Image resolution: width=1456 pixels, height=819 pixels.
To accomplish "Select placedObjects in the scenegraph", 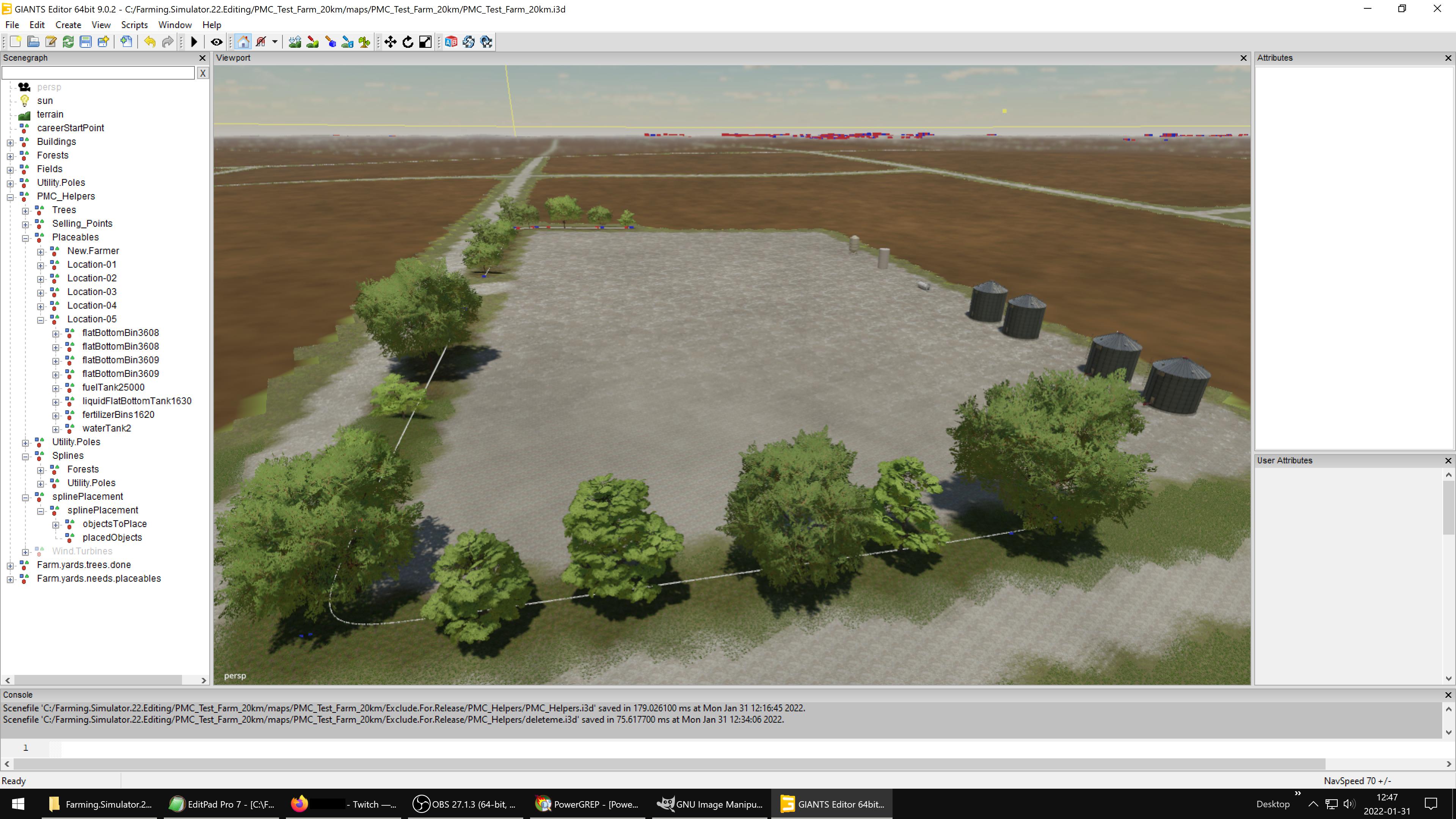I will (113, 538).
